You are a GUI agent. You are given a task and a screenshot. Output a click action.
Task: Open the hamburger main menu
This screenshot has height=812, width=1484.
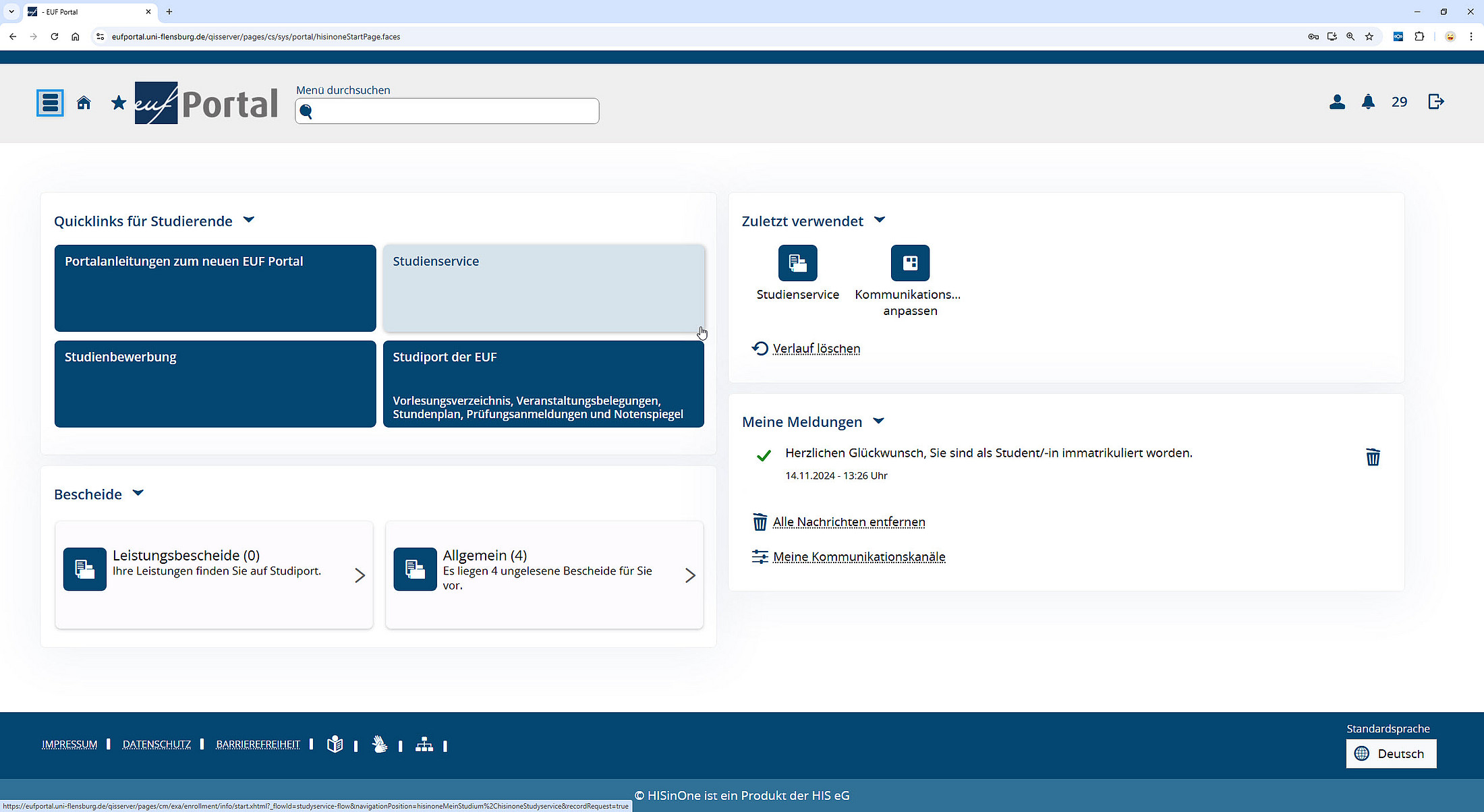[x=50, y=103]
